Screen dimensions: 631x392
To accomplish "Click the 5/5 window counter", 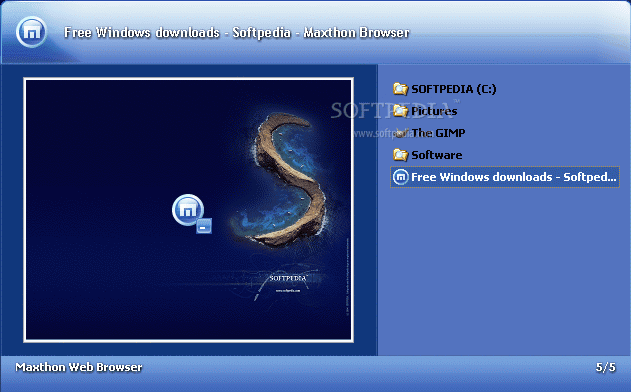I will pos(606,367).
